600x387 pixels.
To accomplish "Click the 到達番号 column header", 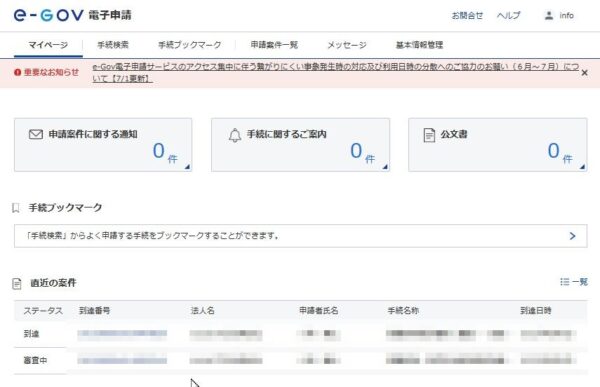I will click(x=95, y=311).
